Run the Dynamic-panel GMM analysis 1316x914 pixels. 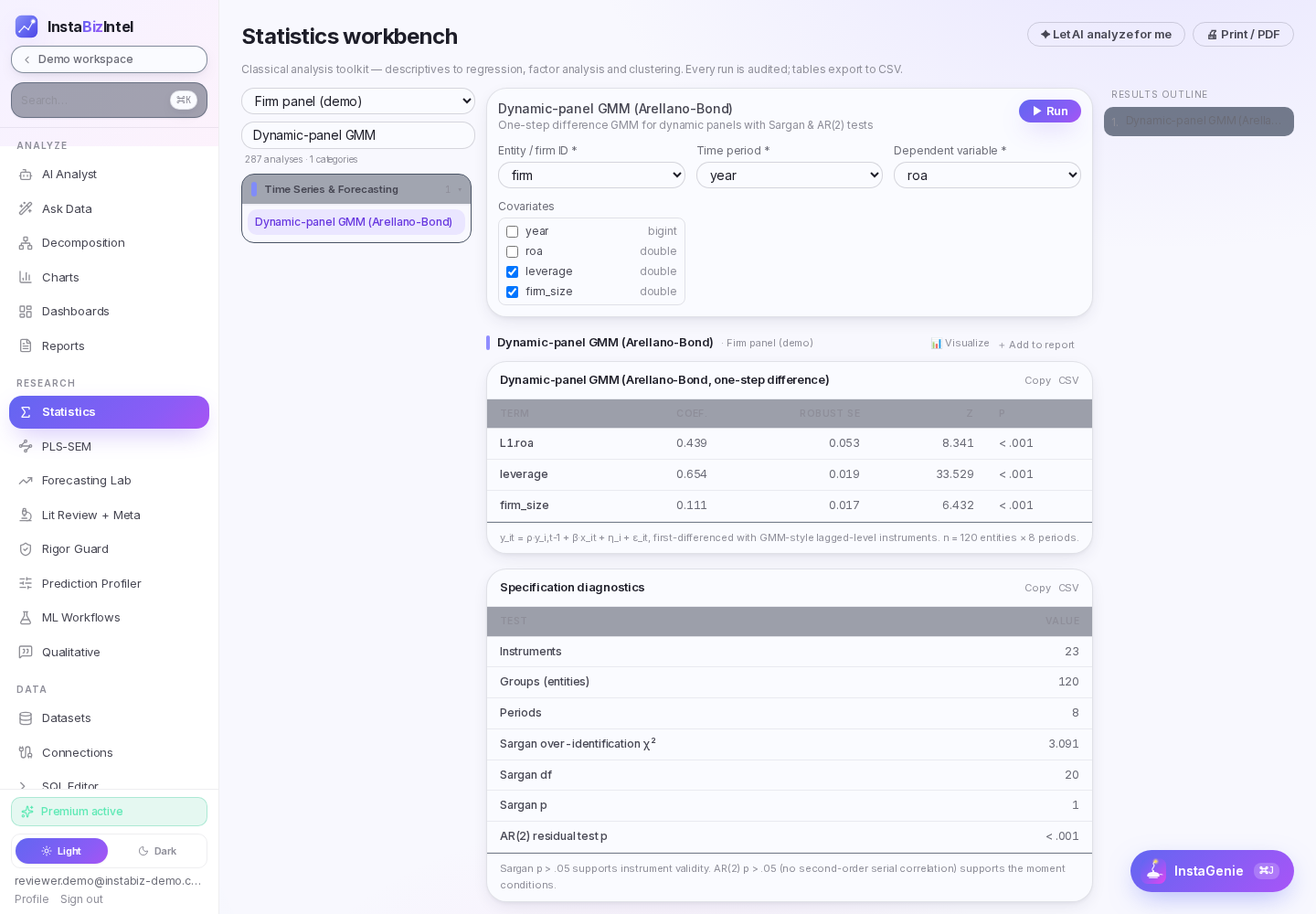click(1050, 111)
